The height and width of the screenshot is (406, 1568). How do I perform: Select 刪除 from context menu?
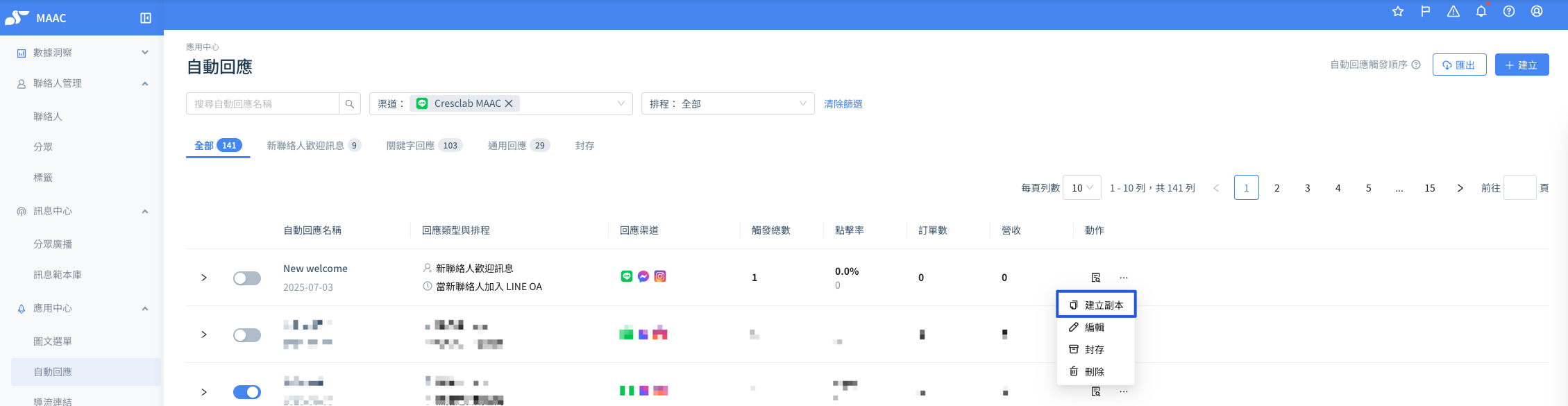[1096, 372]
